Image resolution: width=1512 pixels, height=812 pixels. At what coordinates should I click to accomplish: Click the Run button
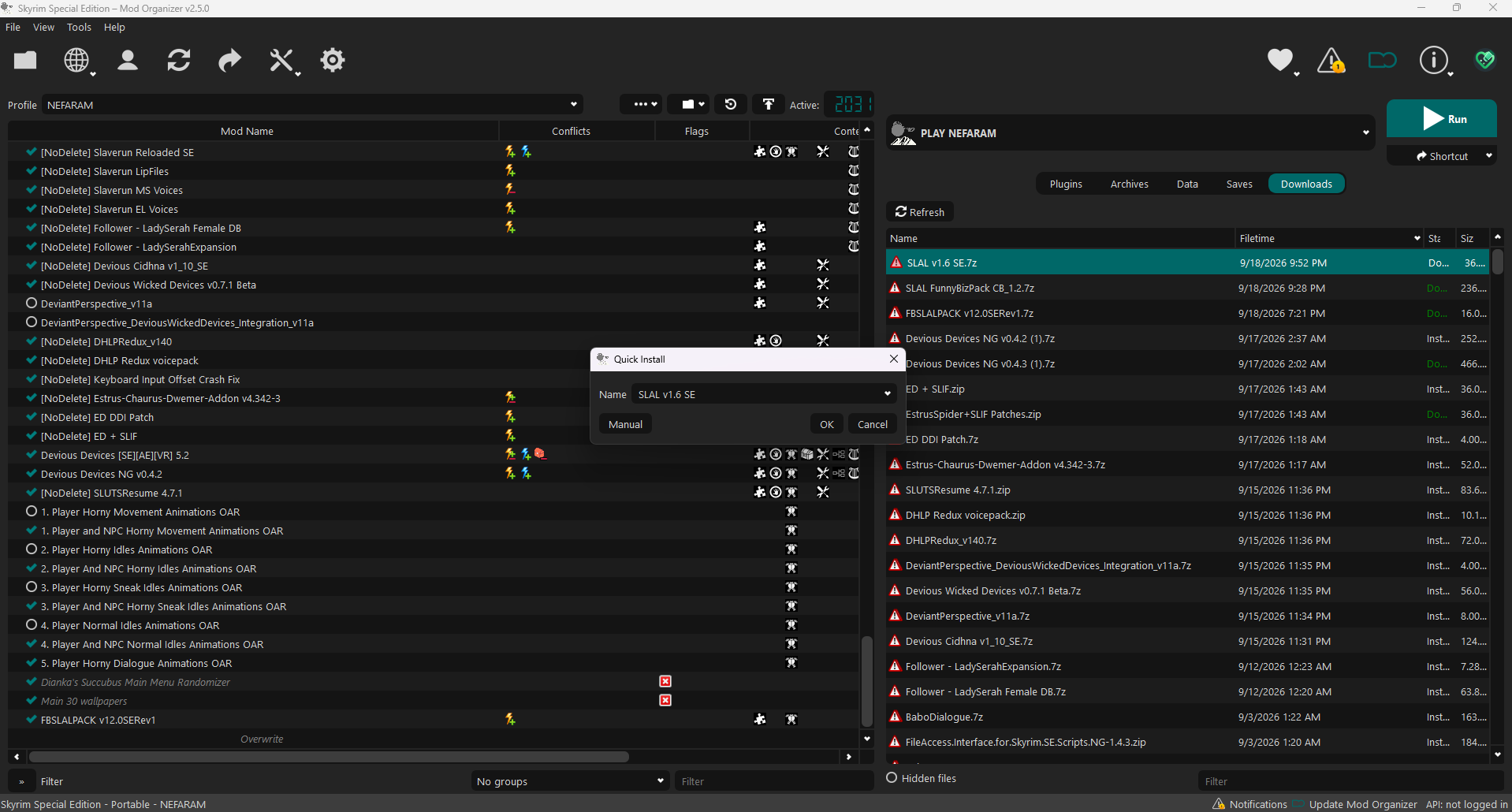pos(1441,118)
